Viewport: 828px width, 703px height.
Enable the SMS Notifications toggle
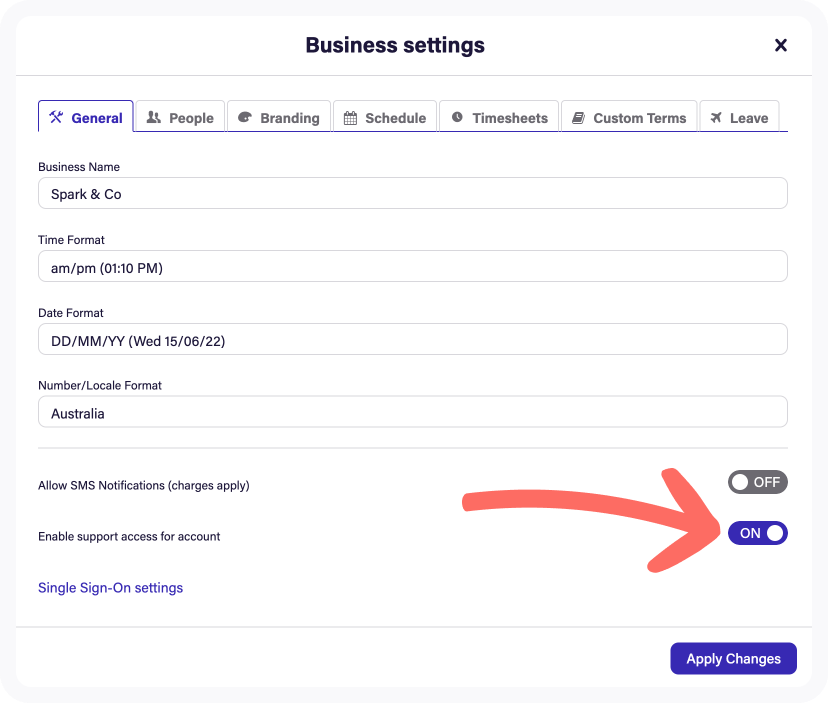click(758, 482)
